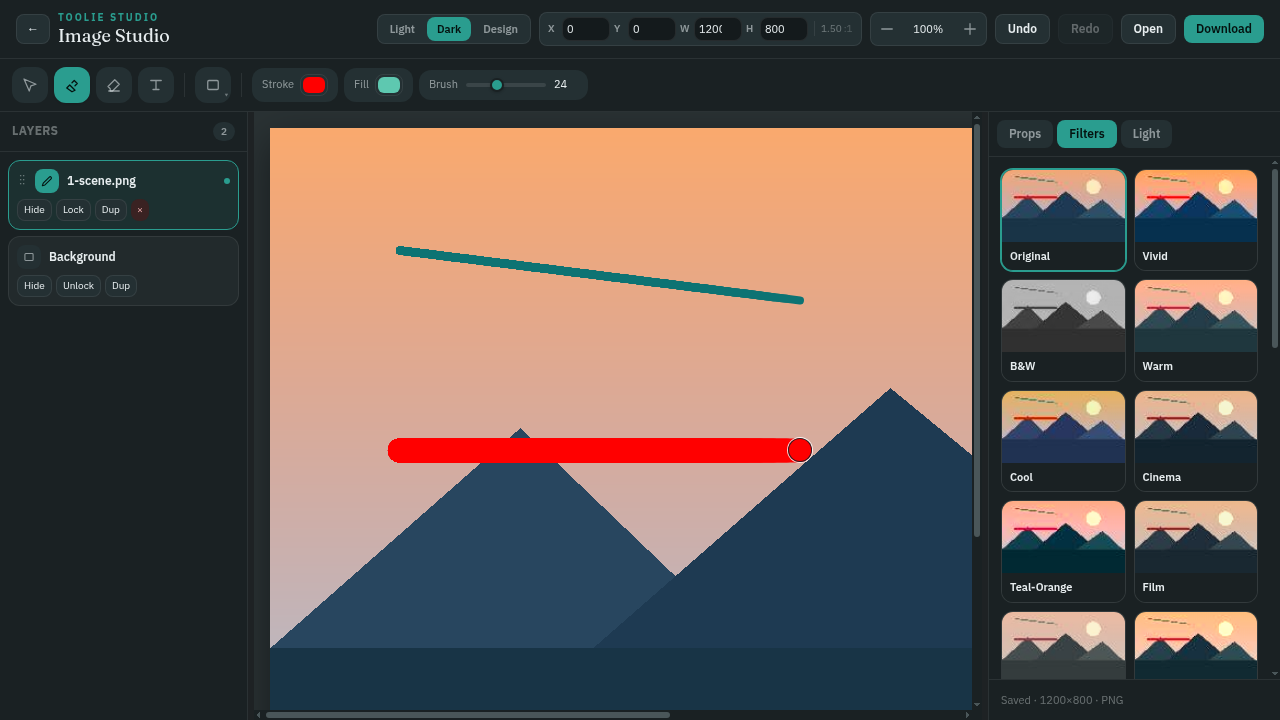Hide the Background layer
Image resolution: width=1280 pixels, height=720 pixels.
pos(34,286)
